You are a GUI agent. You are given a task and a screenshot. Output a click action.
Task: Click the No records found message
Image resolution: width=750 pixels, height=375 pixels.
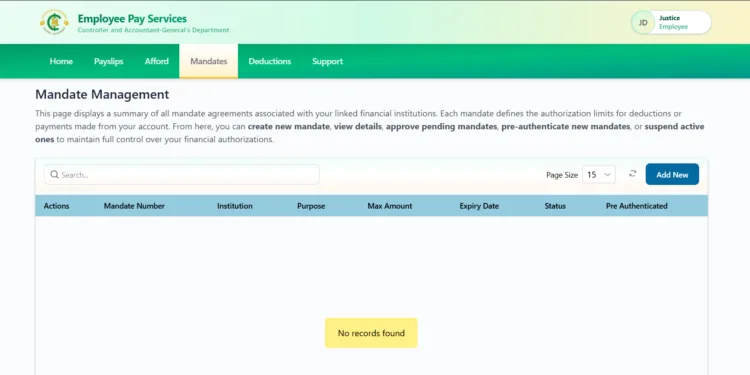(371, 333)
